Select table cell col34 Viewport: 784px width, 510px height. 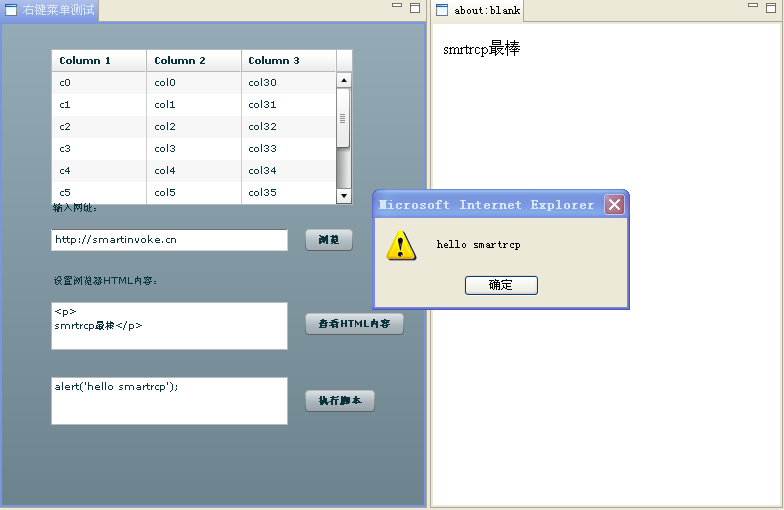(x=288, y=170)
